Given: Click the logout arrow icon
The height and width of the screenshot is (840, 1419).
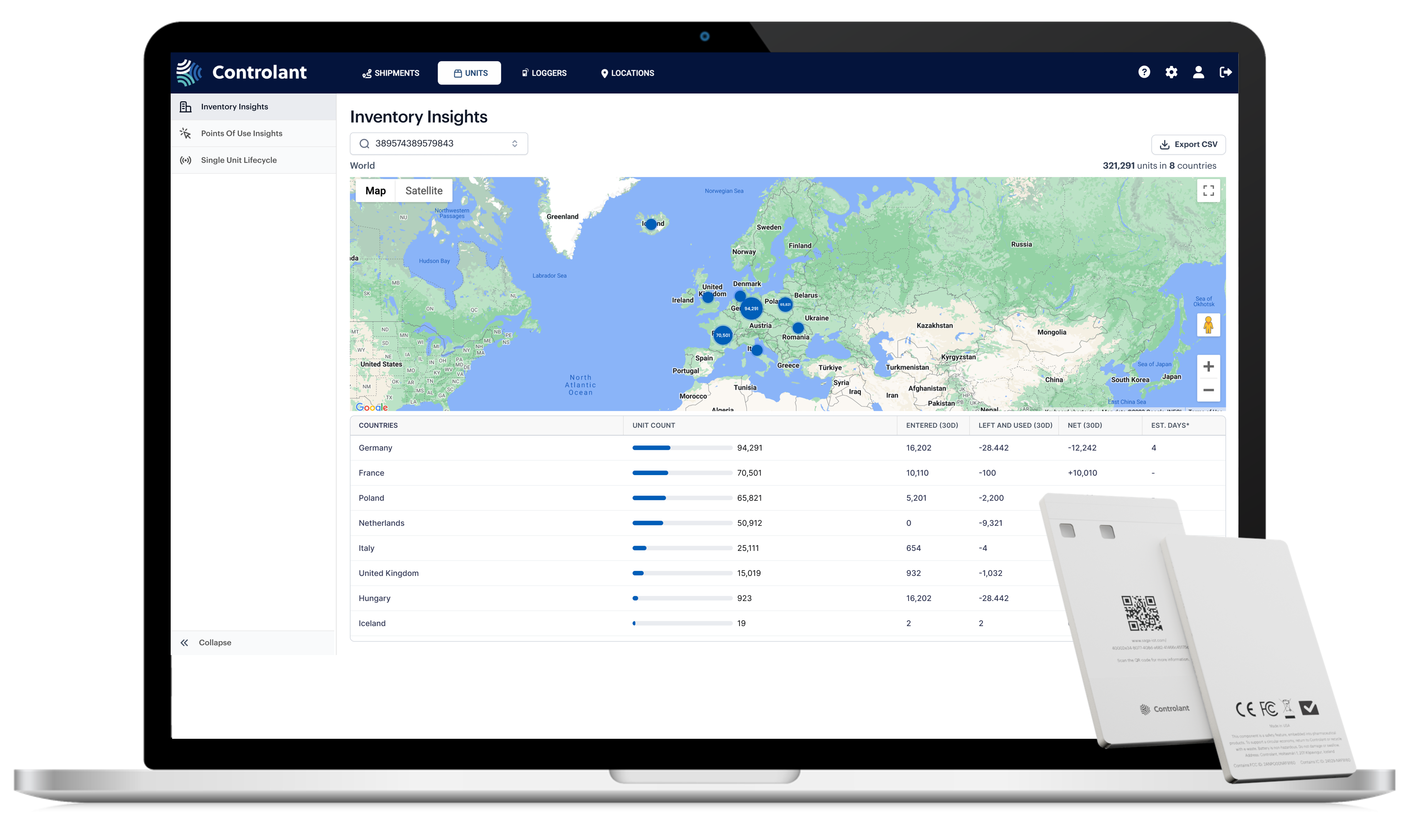Looking at the screenshot, I should (x=1224, y=72).
